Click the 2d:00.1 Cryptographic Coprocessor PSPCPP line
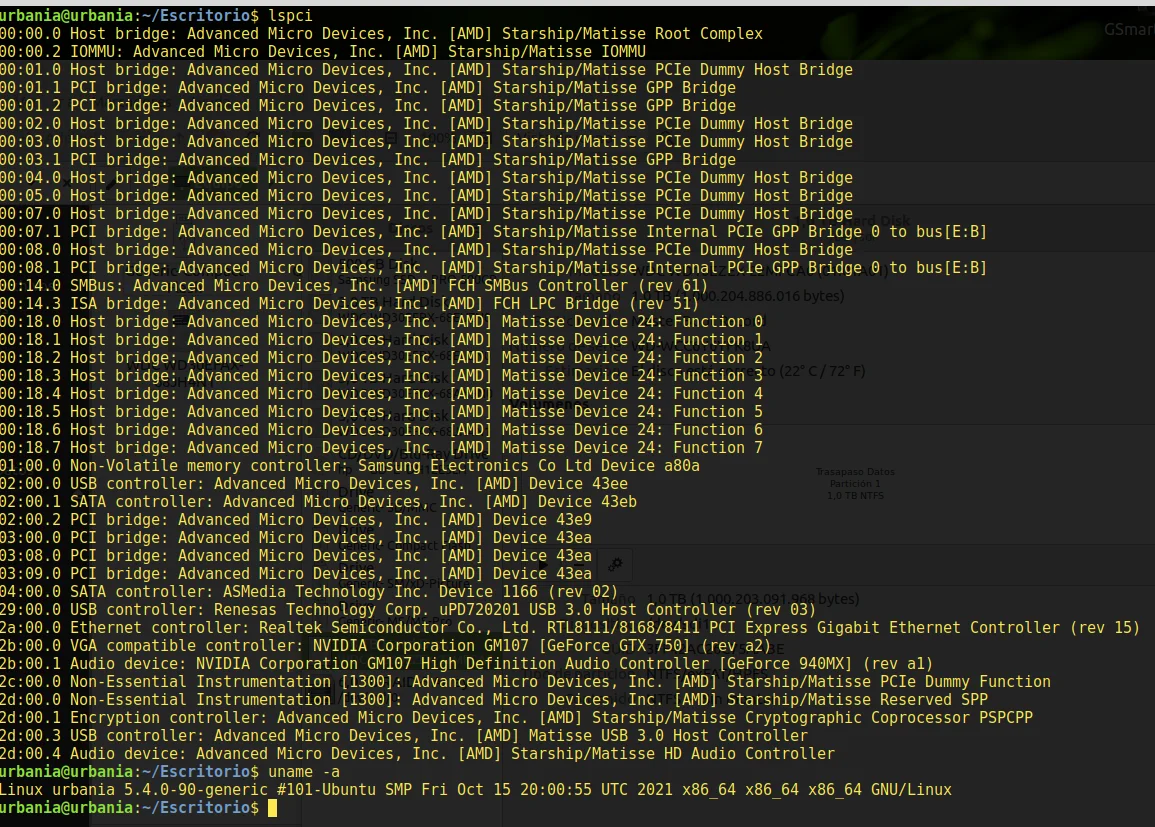The image size is (1155, 827). [516, 719]
